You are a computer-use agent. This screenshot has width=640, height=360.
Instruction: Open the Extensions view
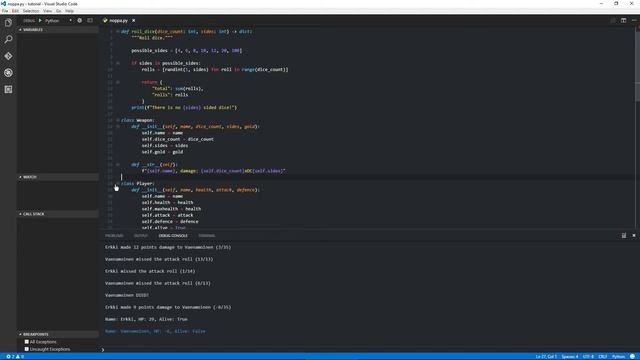pos(8,89)
